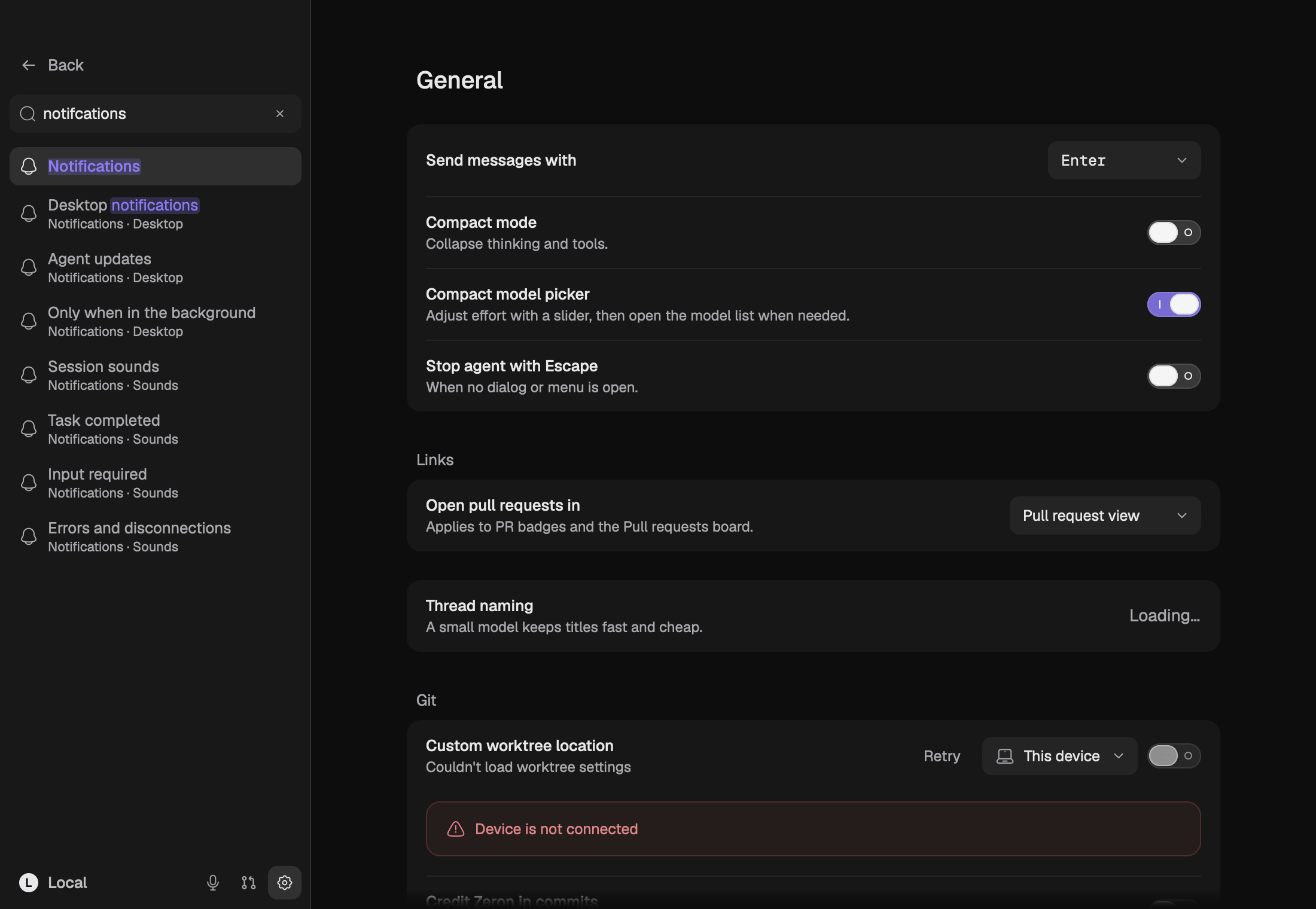The height and width of the screenshot is (909, 1316).
Task: Enable Compact mode toggle
Action: click(x=1174, y=233)
